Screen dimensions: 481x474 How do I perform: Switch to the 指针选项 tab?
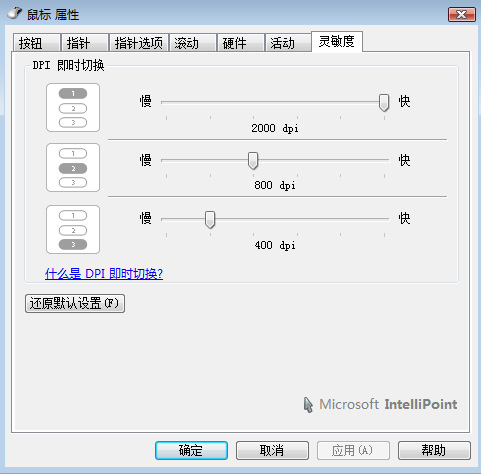(139, 43)
